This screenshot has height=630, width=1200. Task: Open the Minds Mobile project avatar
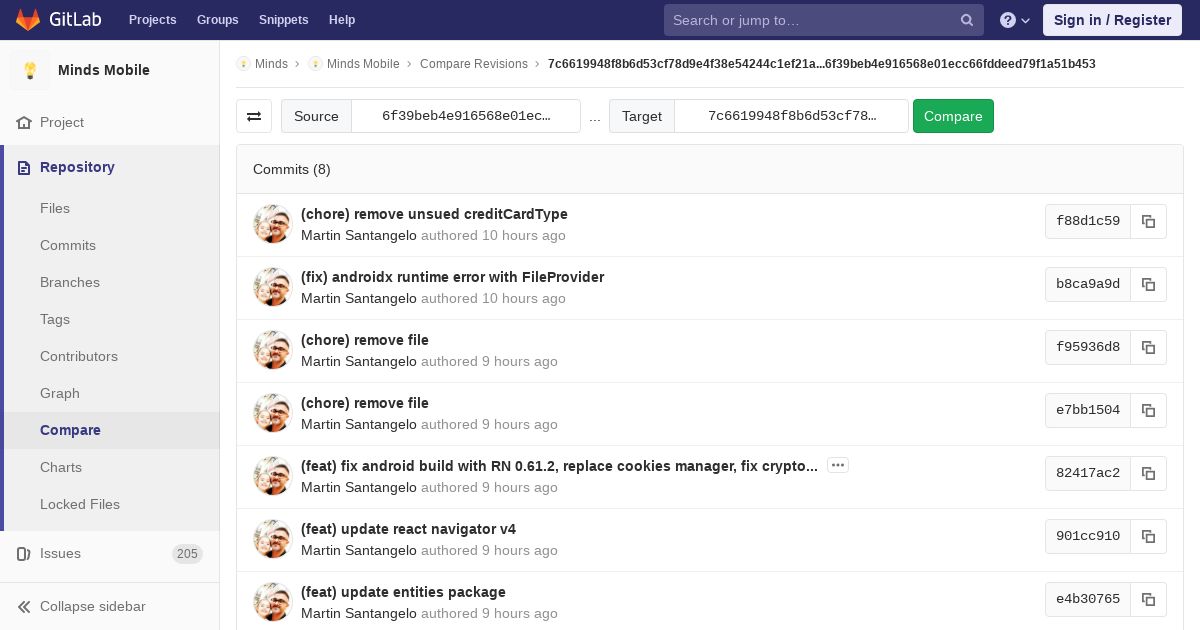(x=30, y=70)
